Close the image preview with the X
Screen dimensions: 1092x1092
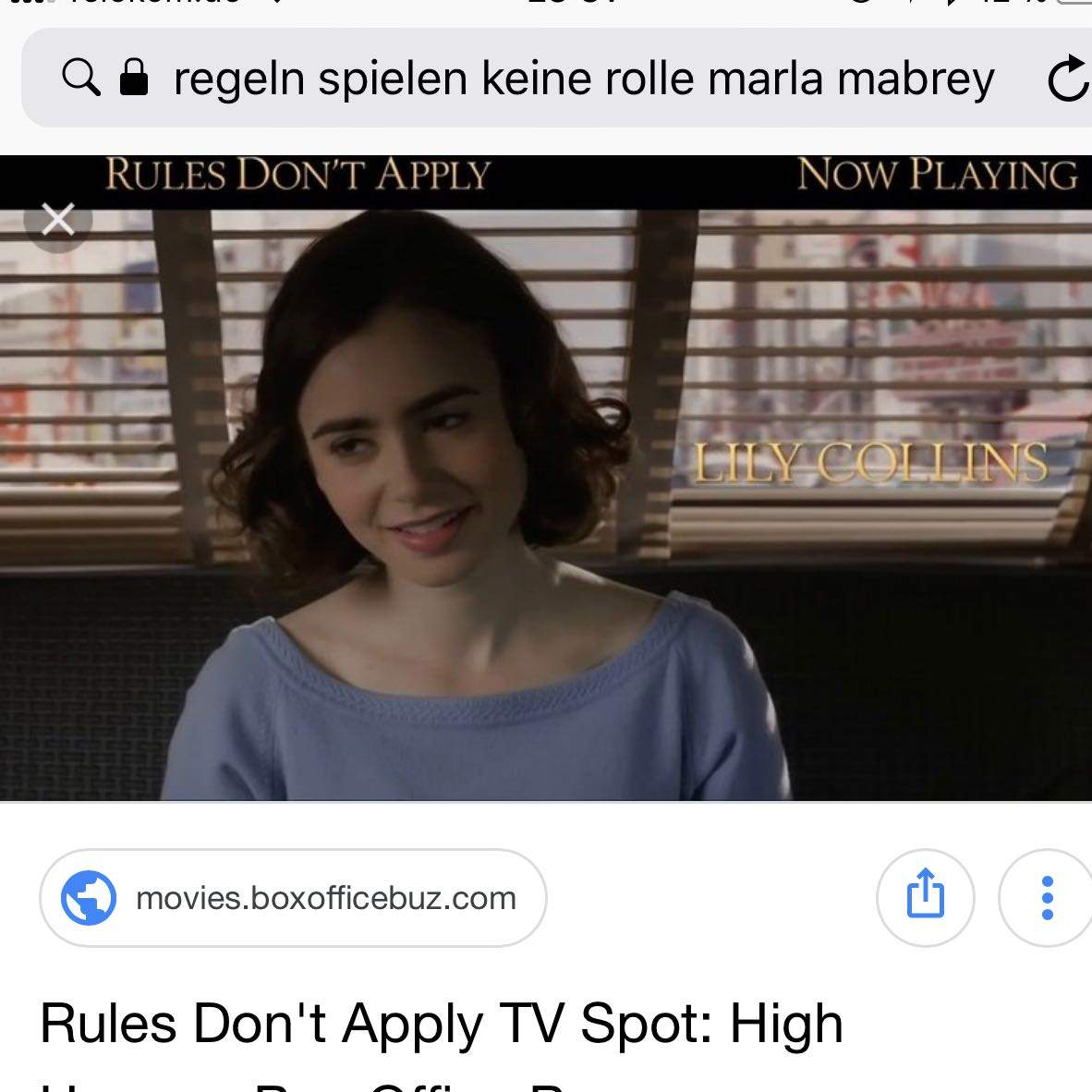click(x=58, y=219)
